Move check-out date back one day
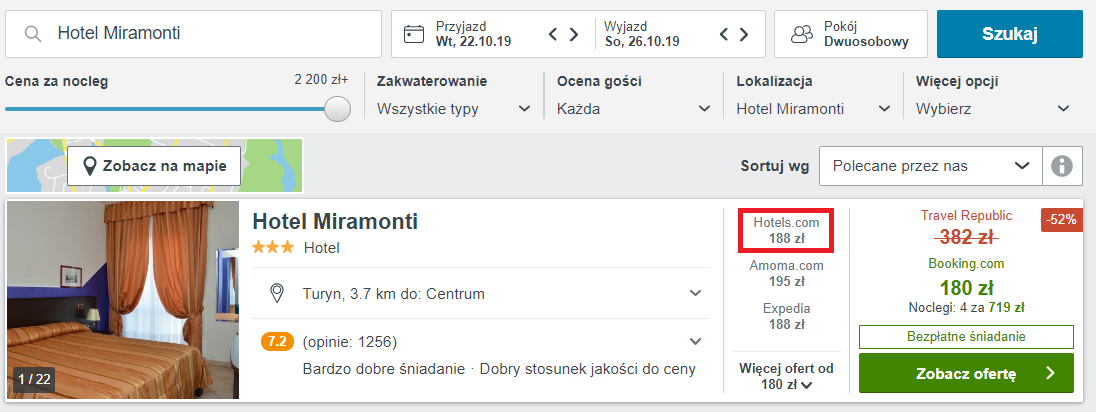 [x=724, y=34]
